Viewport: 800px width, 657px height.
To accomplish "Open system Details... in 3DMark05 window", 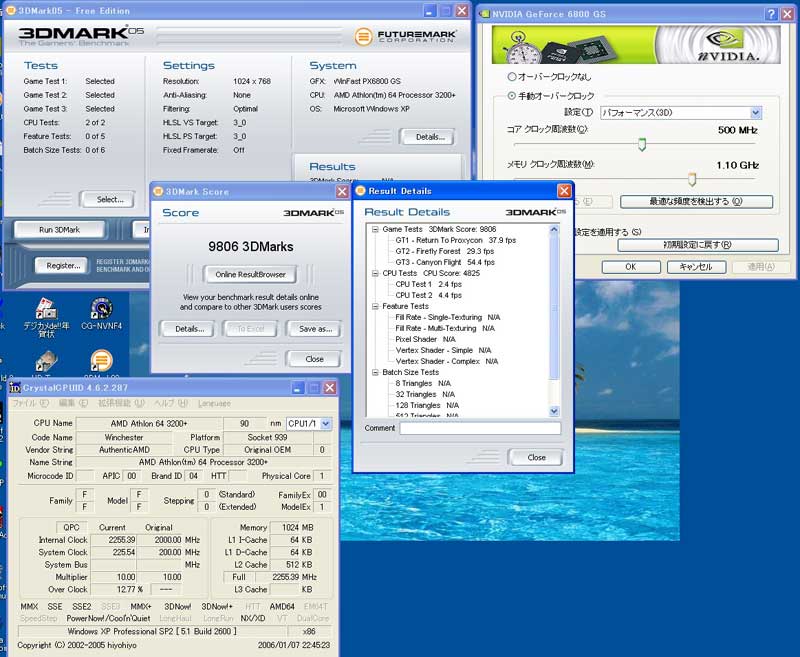I will point(430,137).
